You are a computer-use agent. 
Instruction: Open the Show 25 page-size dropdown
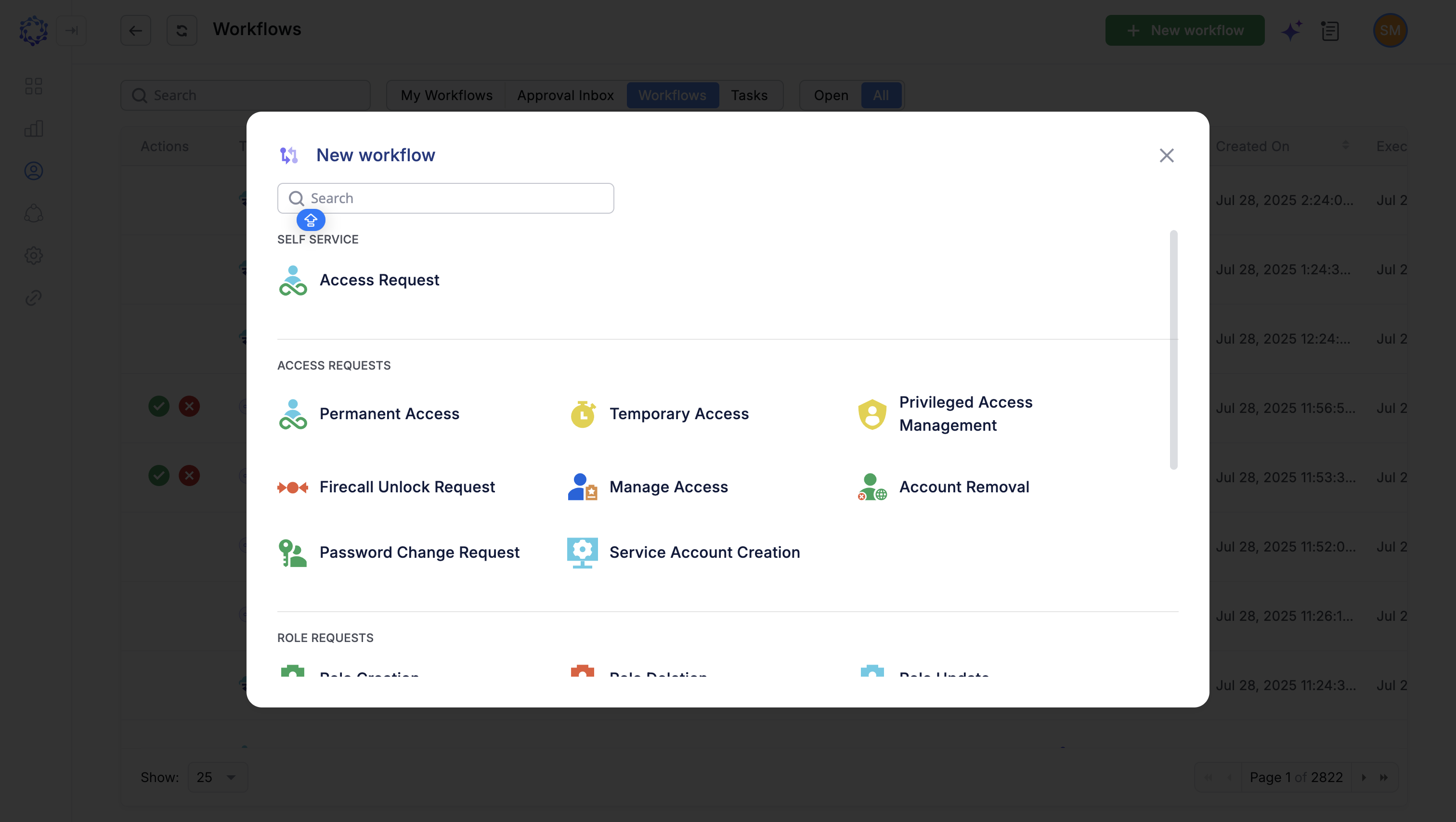[x=218, y=777]
